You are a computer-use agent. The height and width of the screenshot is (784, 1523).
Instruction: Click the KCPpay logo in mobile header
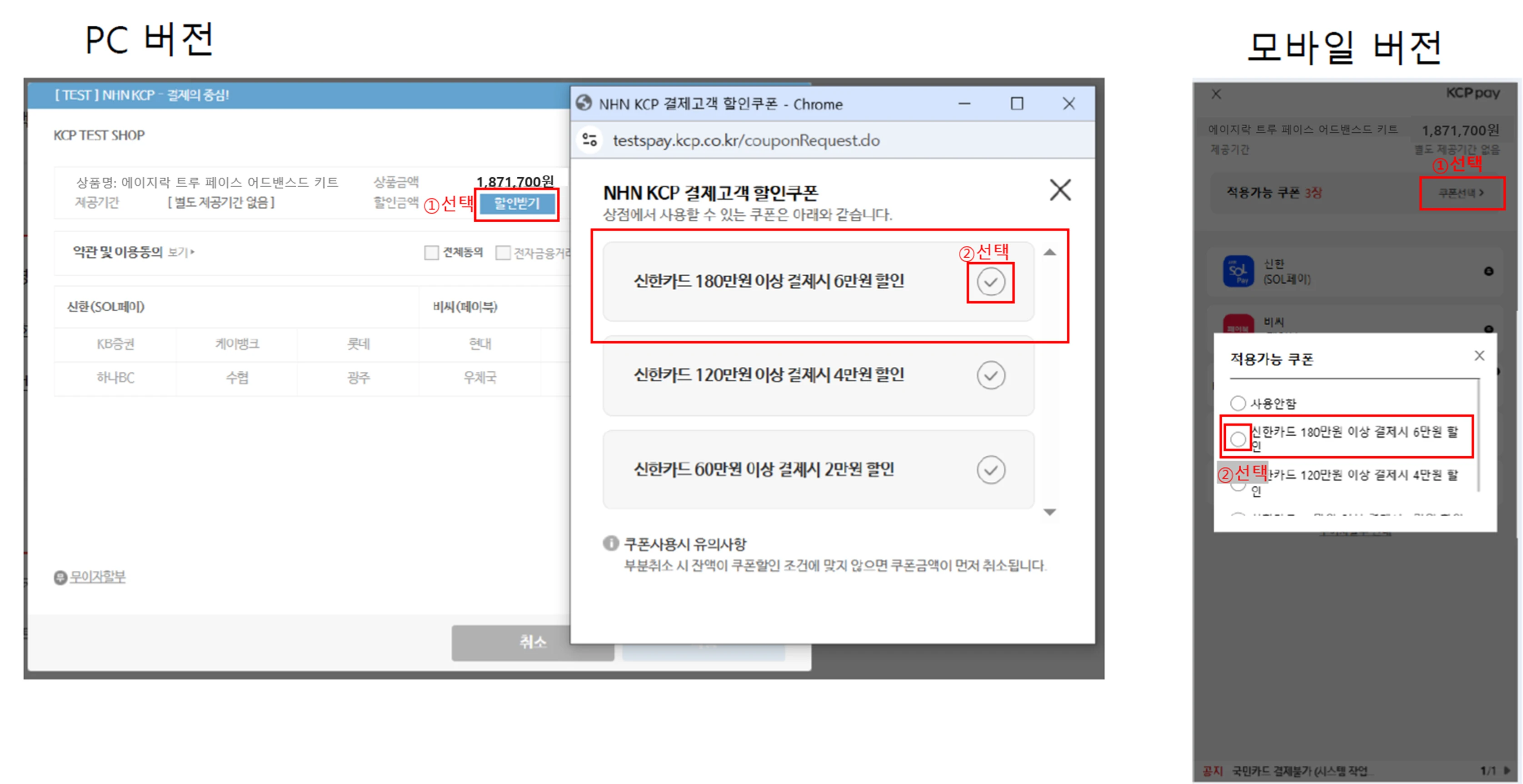[x=1472, y=94]
